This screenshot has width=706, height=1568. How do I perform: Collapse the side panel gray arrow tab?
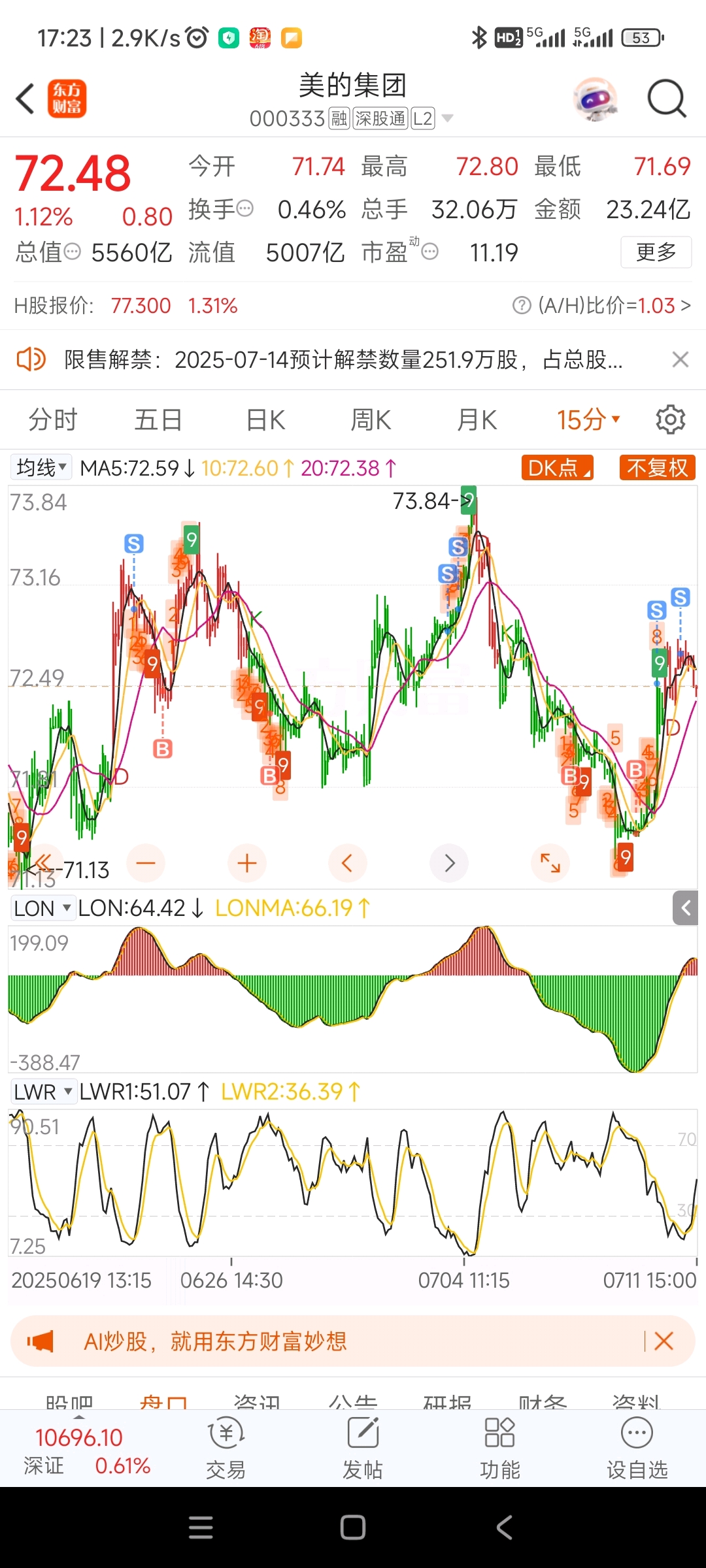point(686,907)
